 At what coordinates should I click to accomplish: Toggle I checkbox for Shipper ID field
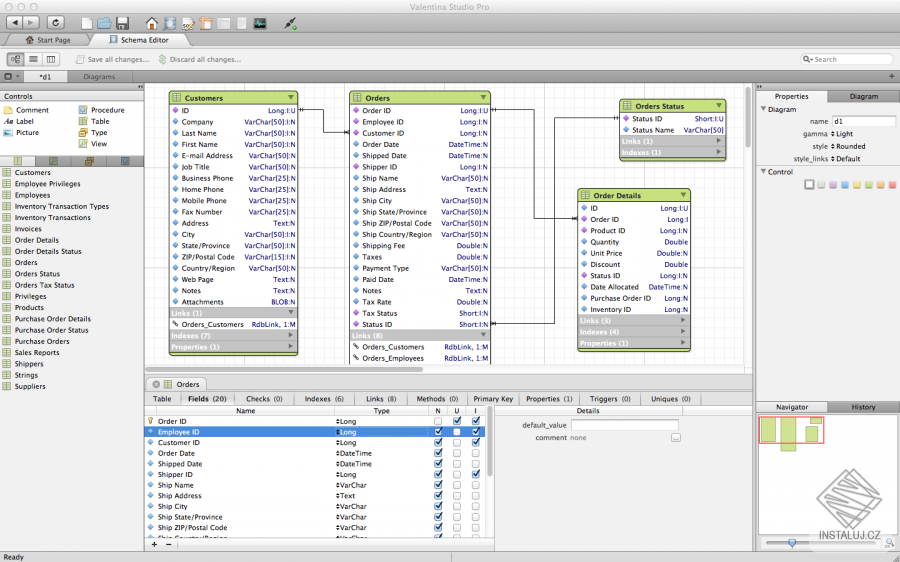[x=476, y=474]
